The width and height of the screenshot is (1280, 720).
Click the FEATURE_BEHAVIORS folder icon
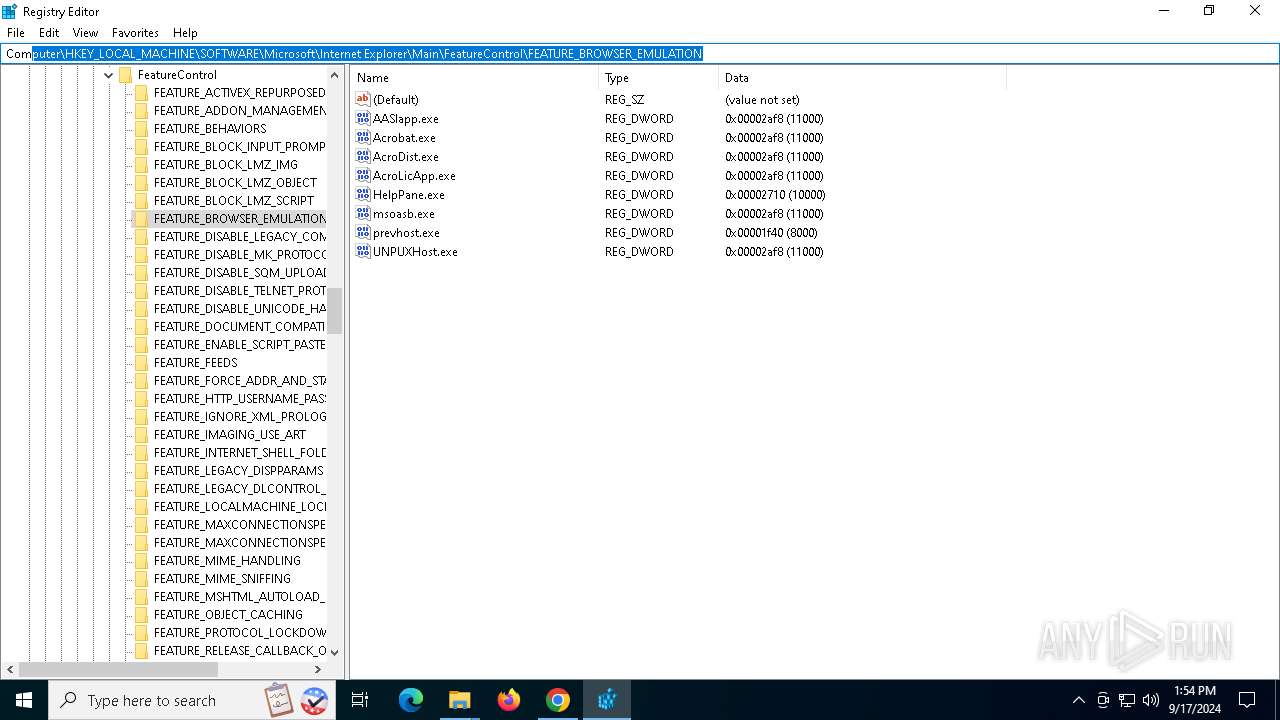(x=141, y=129)
